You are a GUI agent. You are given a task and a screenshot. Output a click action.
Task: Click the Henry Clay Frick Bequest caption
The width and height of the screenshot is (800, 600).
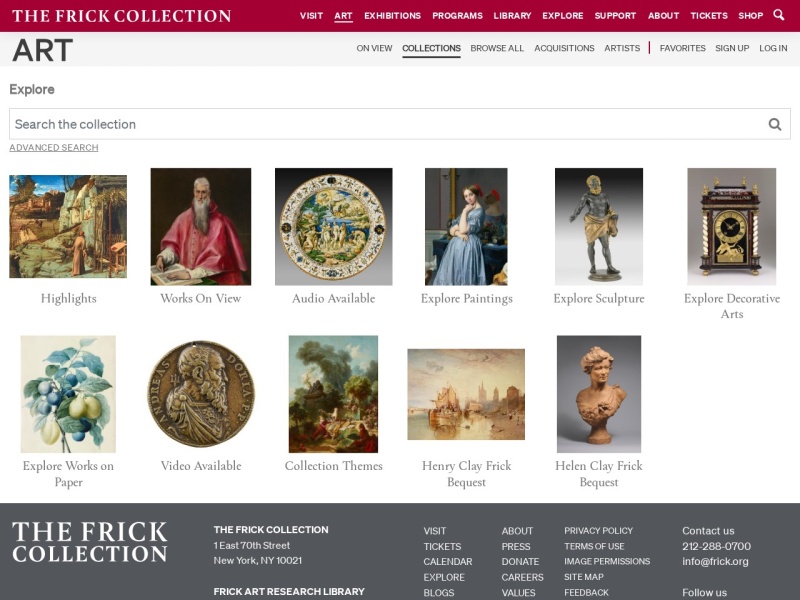[x=466, y=473]
